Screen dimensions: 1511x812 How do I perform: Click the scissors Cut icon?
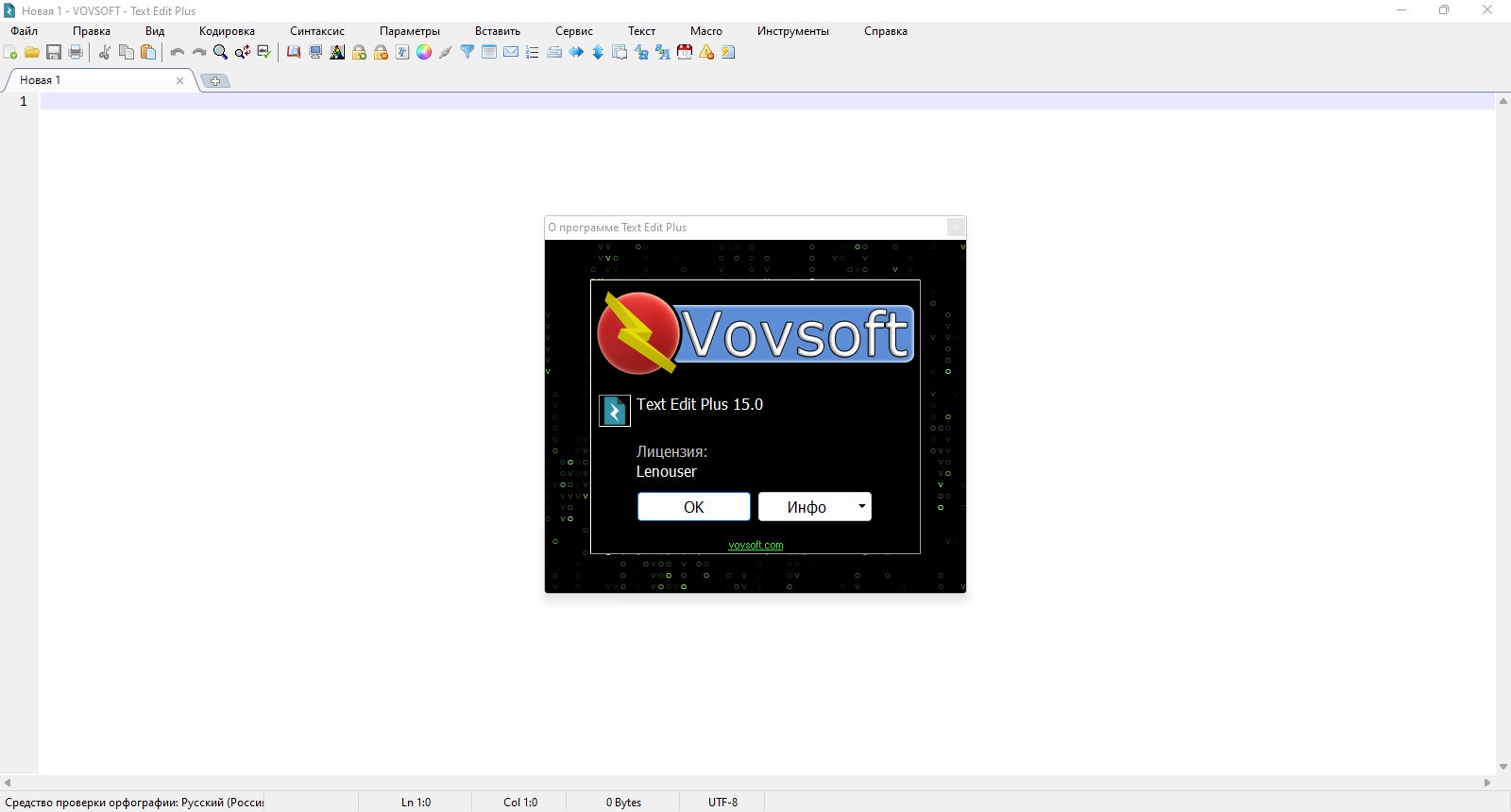coord(105,52)
